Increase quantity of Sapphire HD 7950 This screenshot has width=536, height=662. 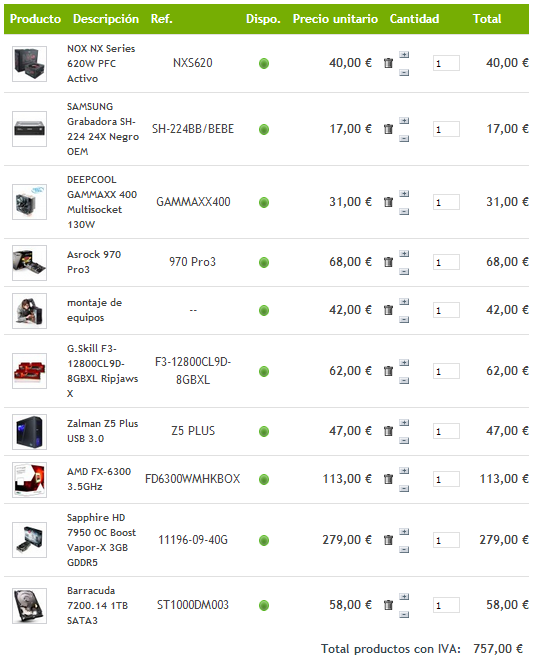click(x=404, y=532)
